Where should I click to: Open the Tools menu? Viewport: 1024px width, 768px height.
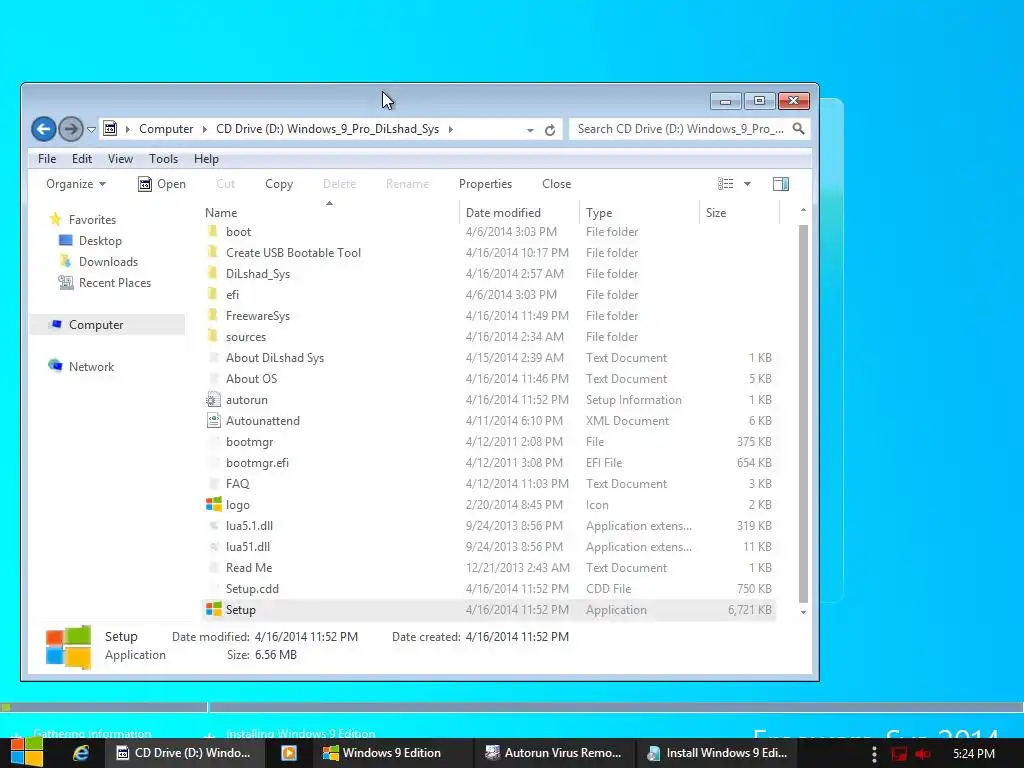coord(163,159)
